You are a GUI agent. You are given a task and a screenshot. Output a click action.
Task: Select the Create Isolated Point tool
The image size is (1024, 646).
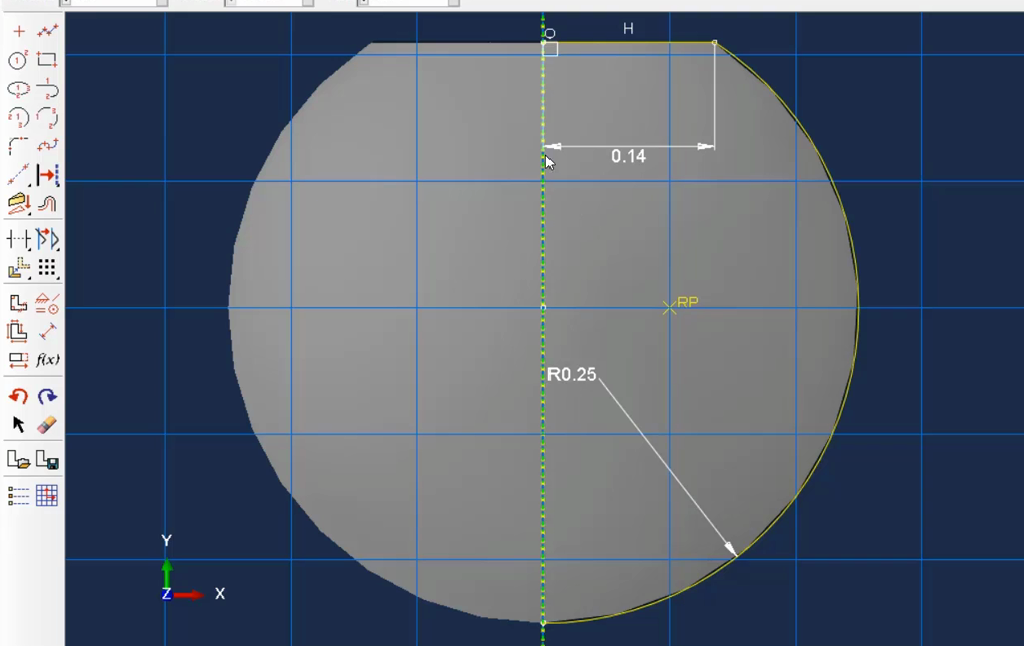[18, 31]
